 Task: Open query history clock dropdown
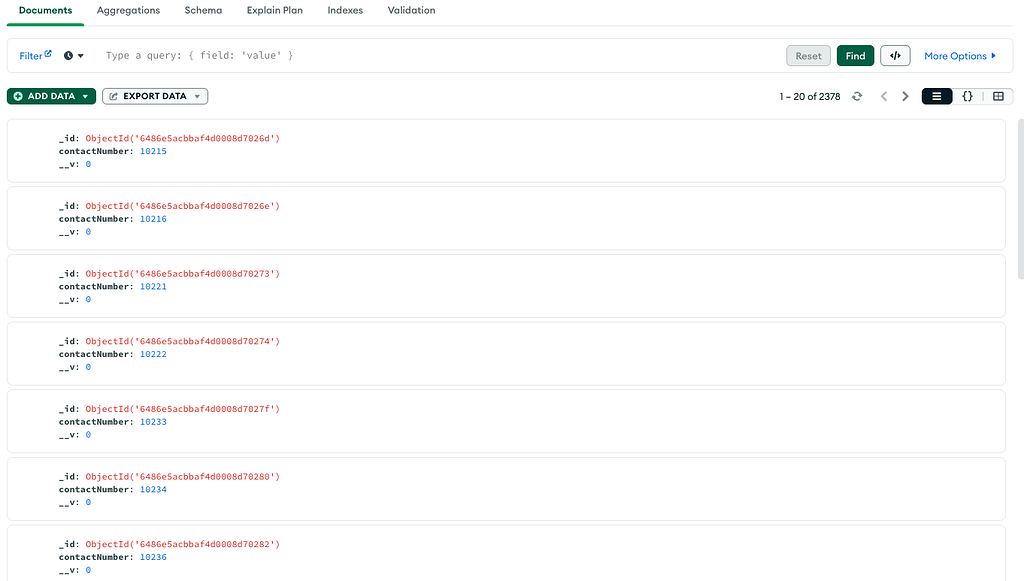pos(74,56)
